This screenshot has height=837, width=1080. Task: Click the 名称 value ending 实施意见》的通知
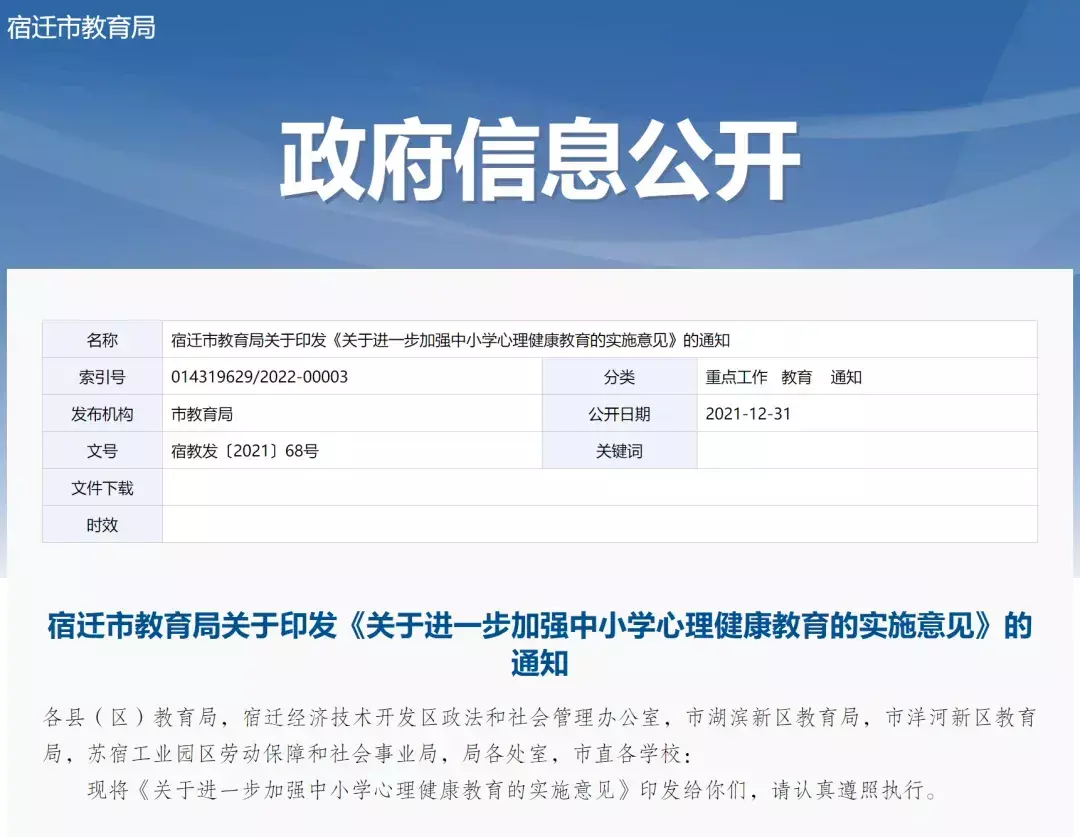point(450,340)
